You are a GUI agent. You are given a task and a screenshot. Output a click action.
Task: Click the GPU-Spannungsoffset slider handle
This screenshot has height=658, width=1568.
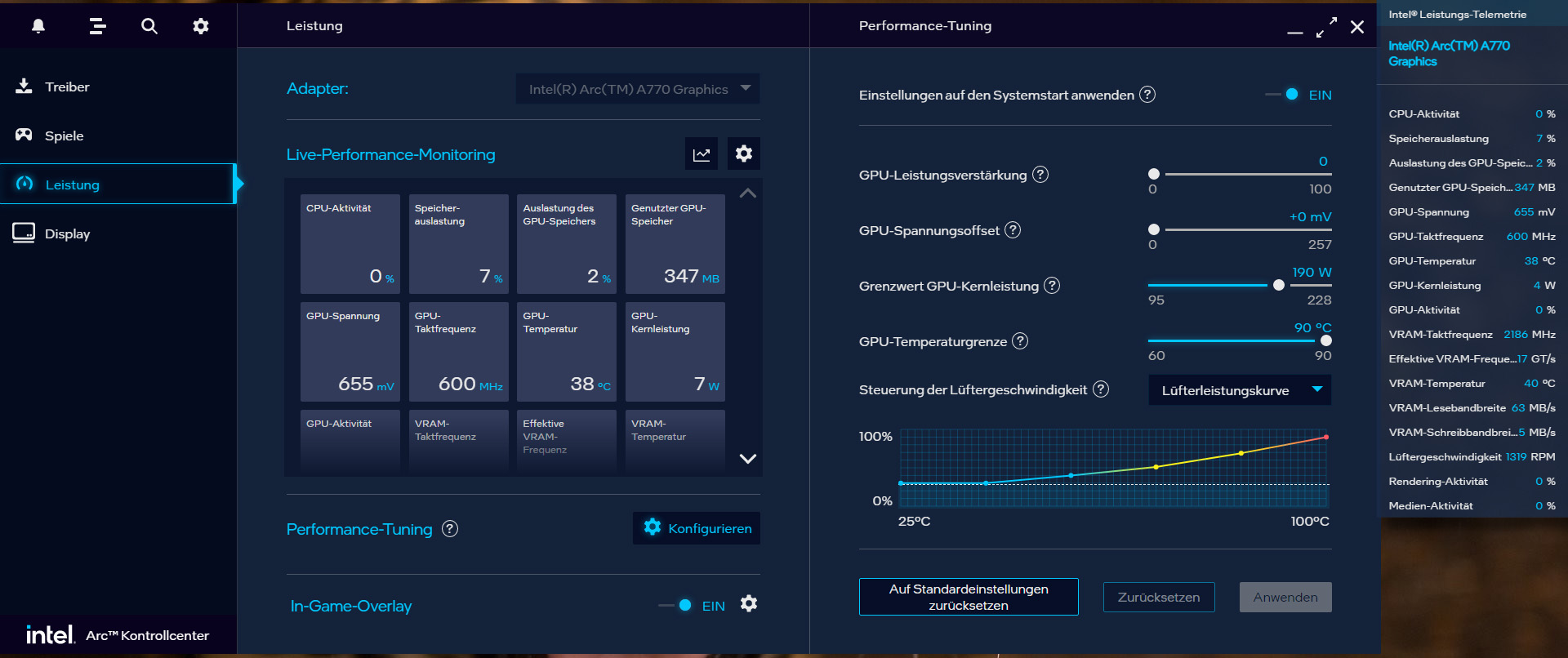pyautogui.click(x=1154, y=229)
